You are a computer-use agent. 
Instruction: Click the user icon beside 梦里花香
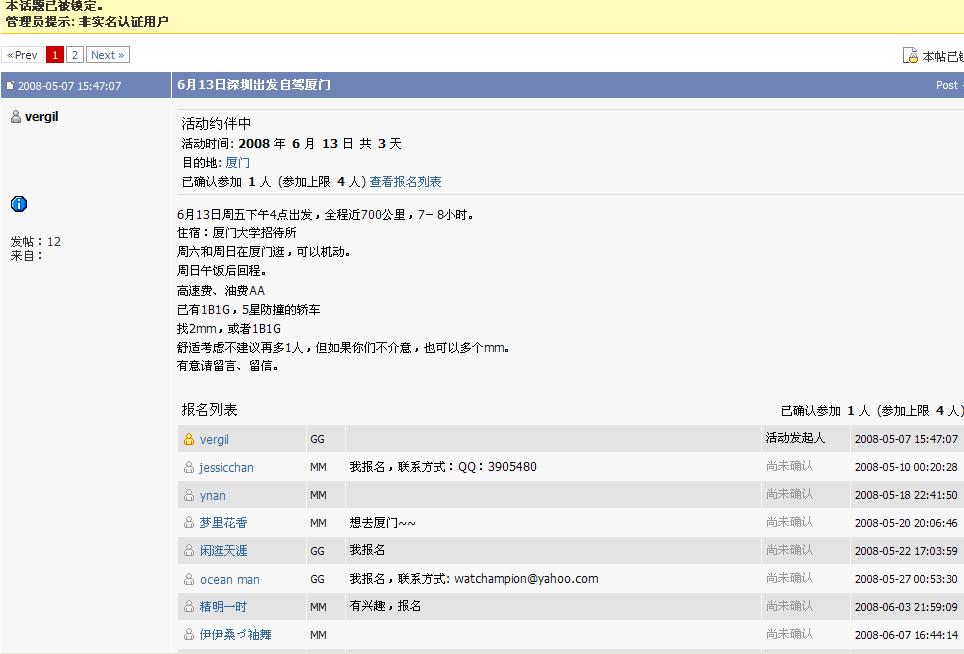click(189, 523)
